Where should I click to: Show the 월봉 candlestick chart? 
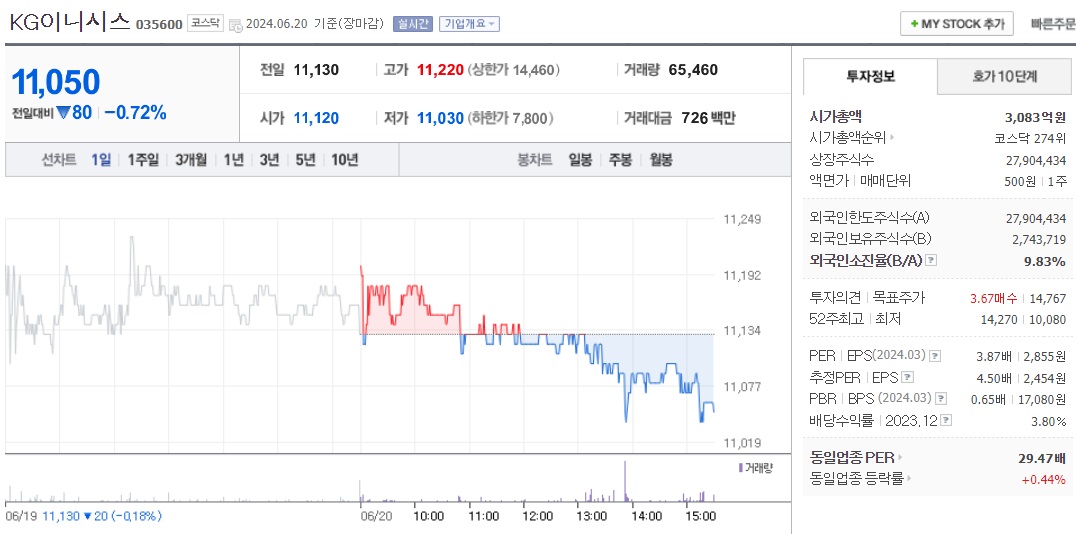point(661,160)
